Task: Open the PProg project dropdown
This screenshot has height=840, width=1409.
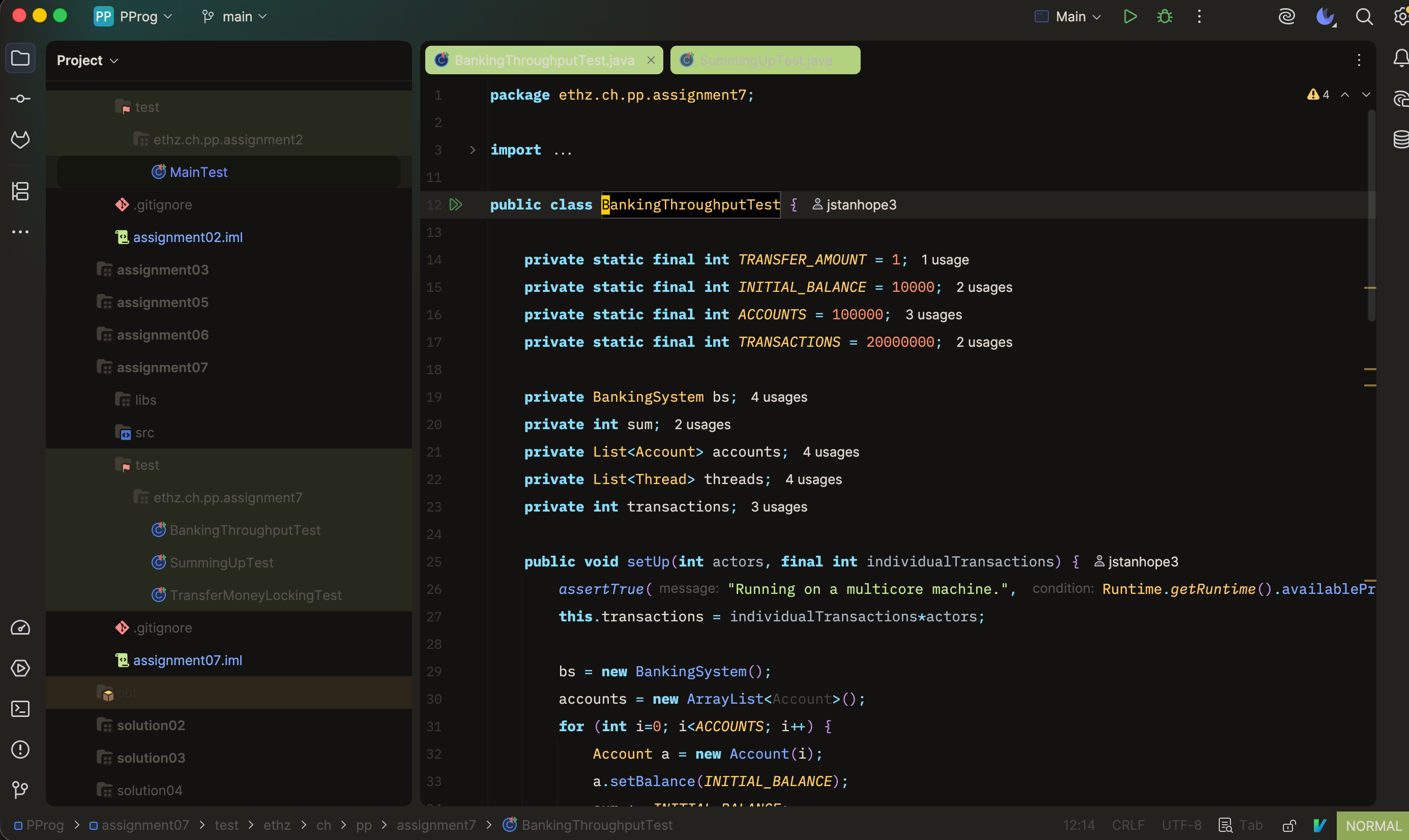Action: [x=134, y=16]
